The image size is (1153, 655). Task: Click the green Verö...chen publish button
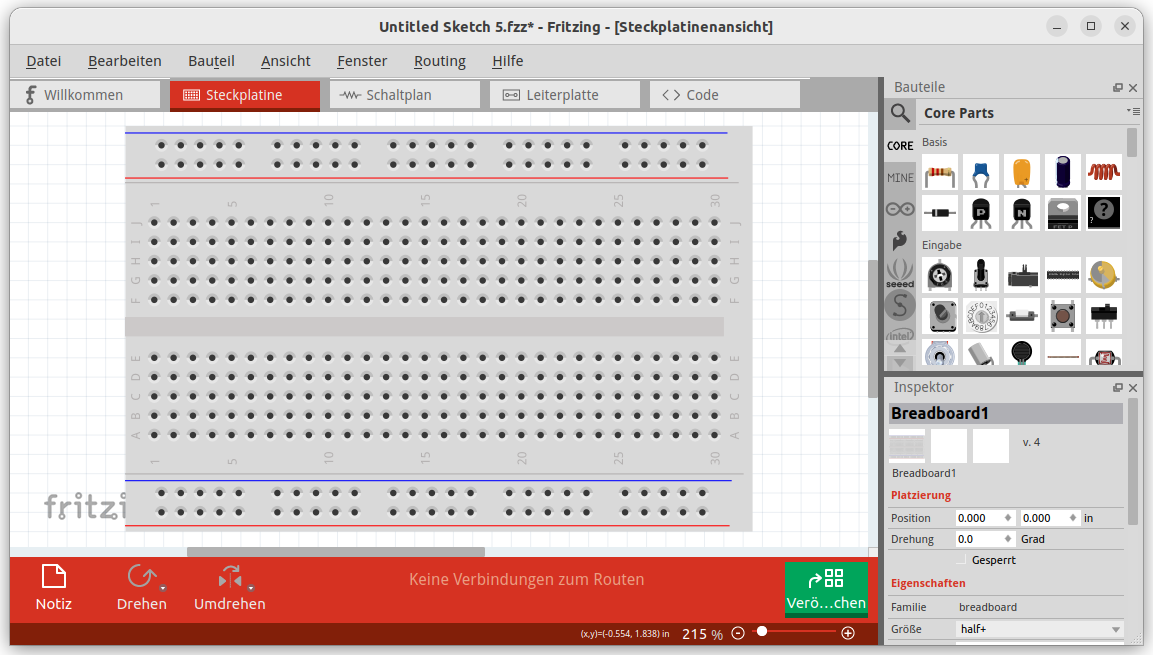point(826,588)
